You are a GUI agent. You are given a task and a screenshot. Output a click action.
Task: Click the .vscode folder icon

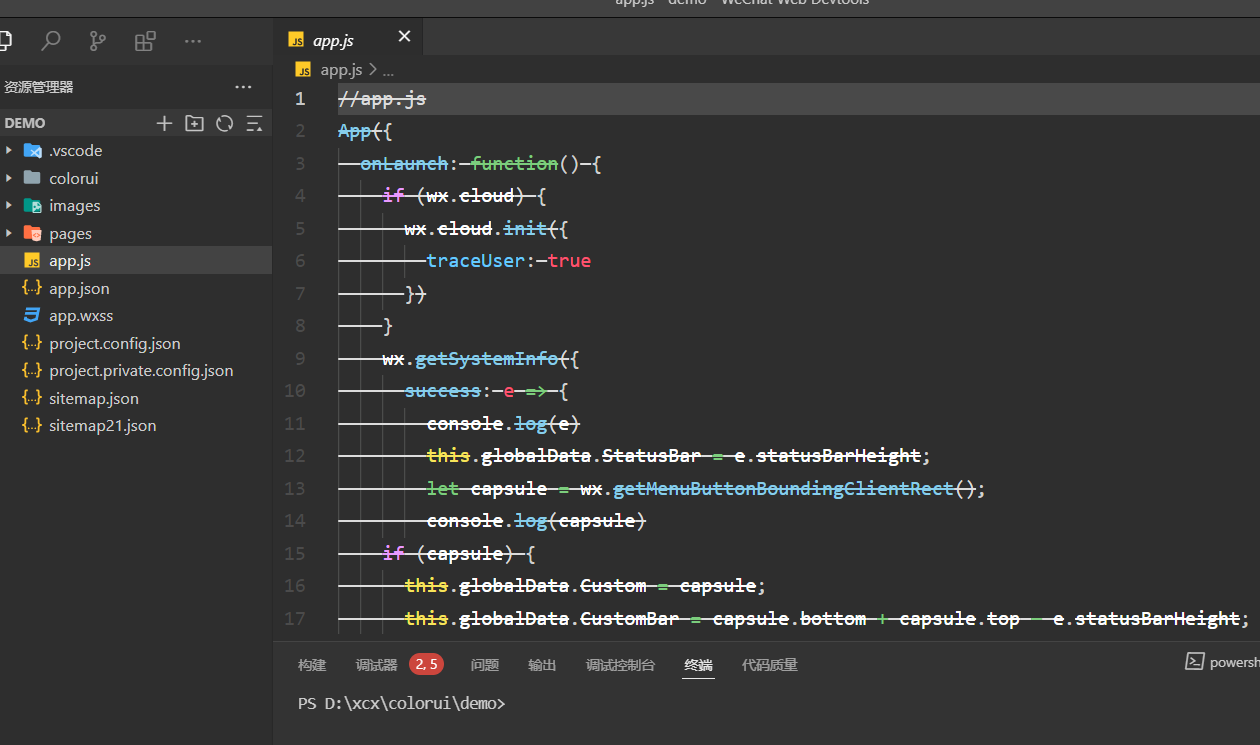(33, 150)
